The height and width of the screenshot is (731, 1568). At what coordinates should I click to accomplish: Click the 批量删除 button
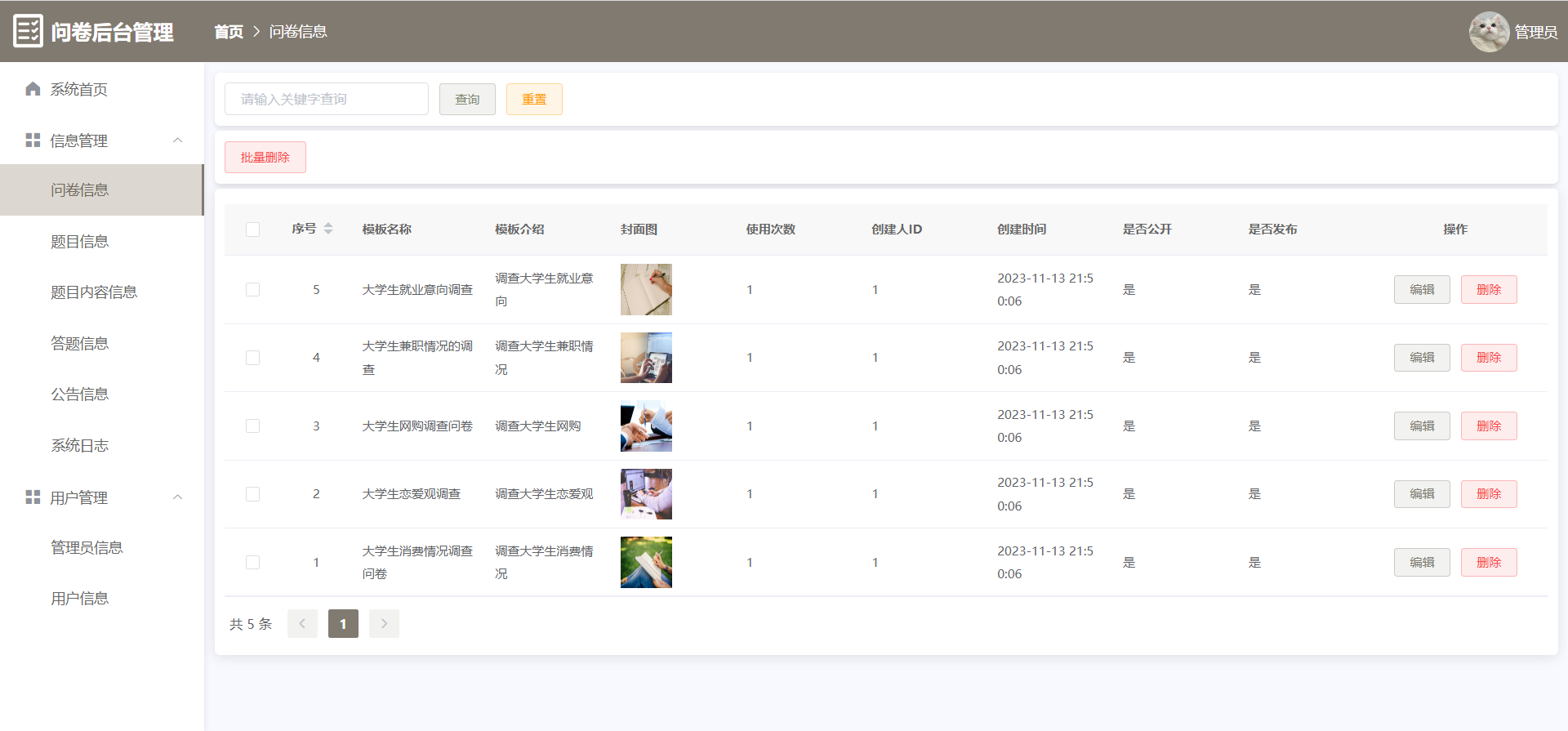(265, 158)
